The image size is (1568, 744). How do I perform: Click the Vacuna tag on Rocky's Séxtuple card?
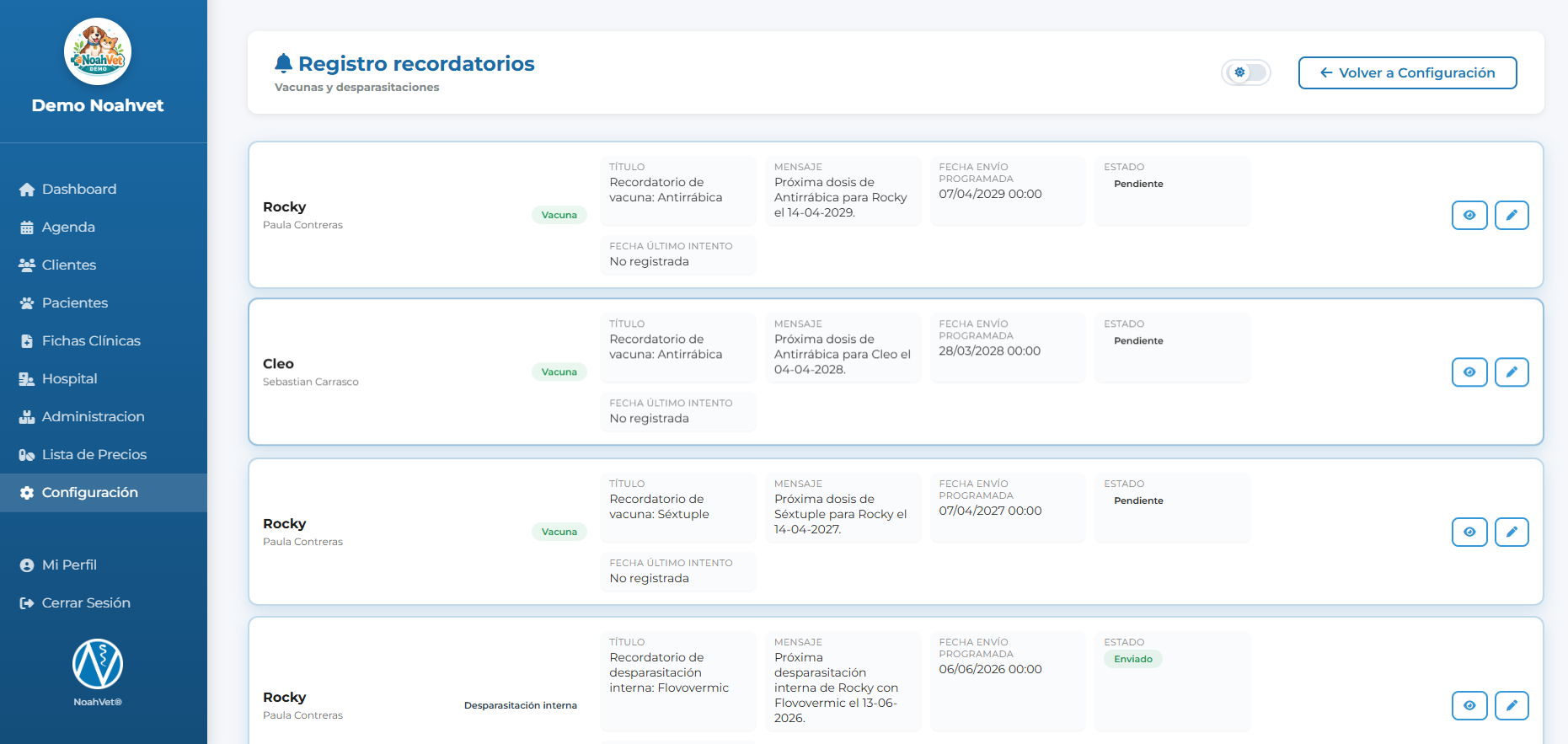[x=559, y=532]
